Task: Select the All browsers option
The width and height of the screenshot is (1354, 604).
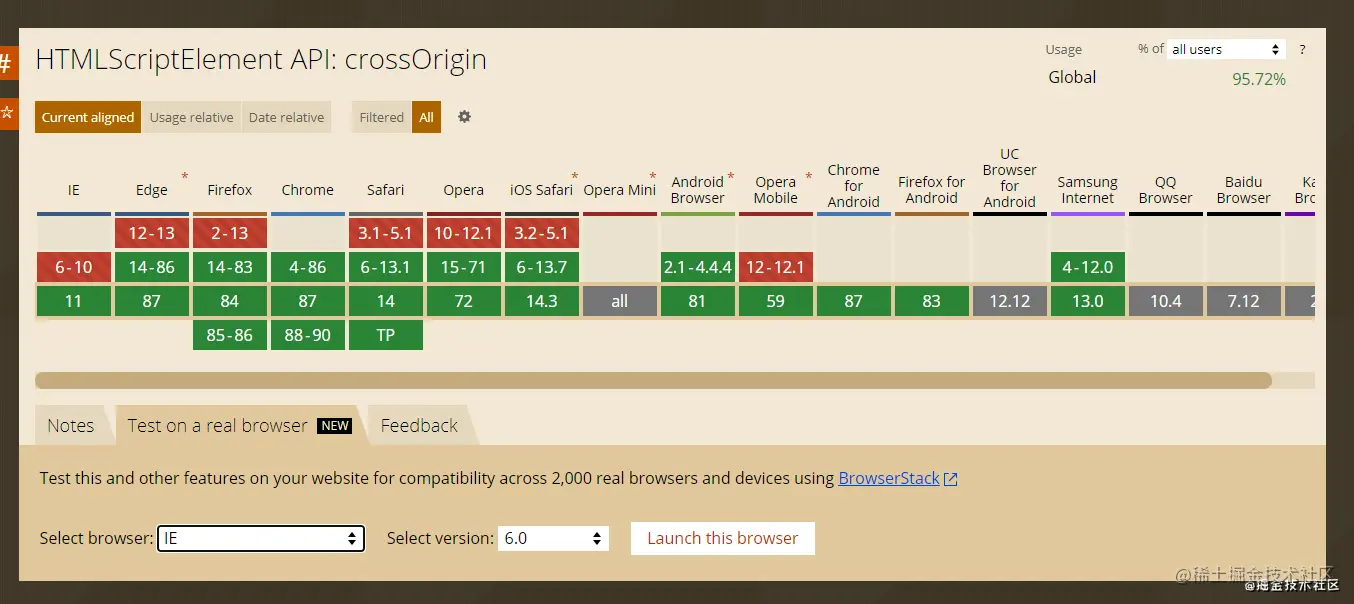Action: coord(426,117)
